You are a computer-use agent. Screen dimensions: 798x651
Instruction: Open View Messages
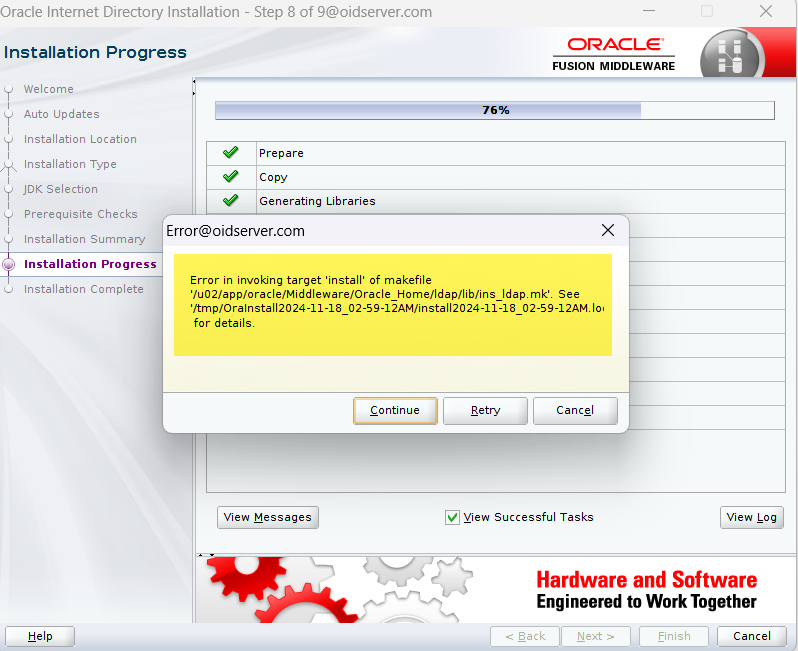[x=267, y=517]
